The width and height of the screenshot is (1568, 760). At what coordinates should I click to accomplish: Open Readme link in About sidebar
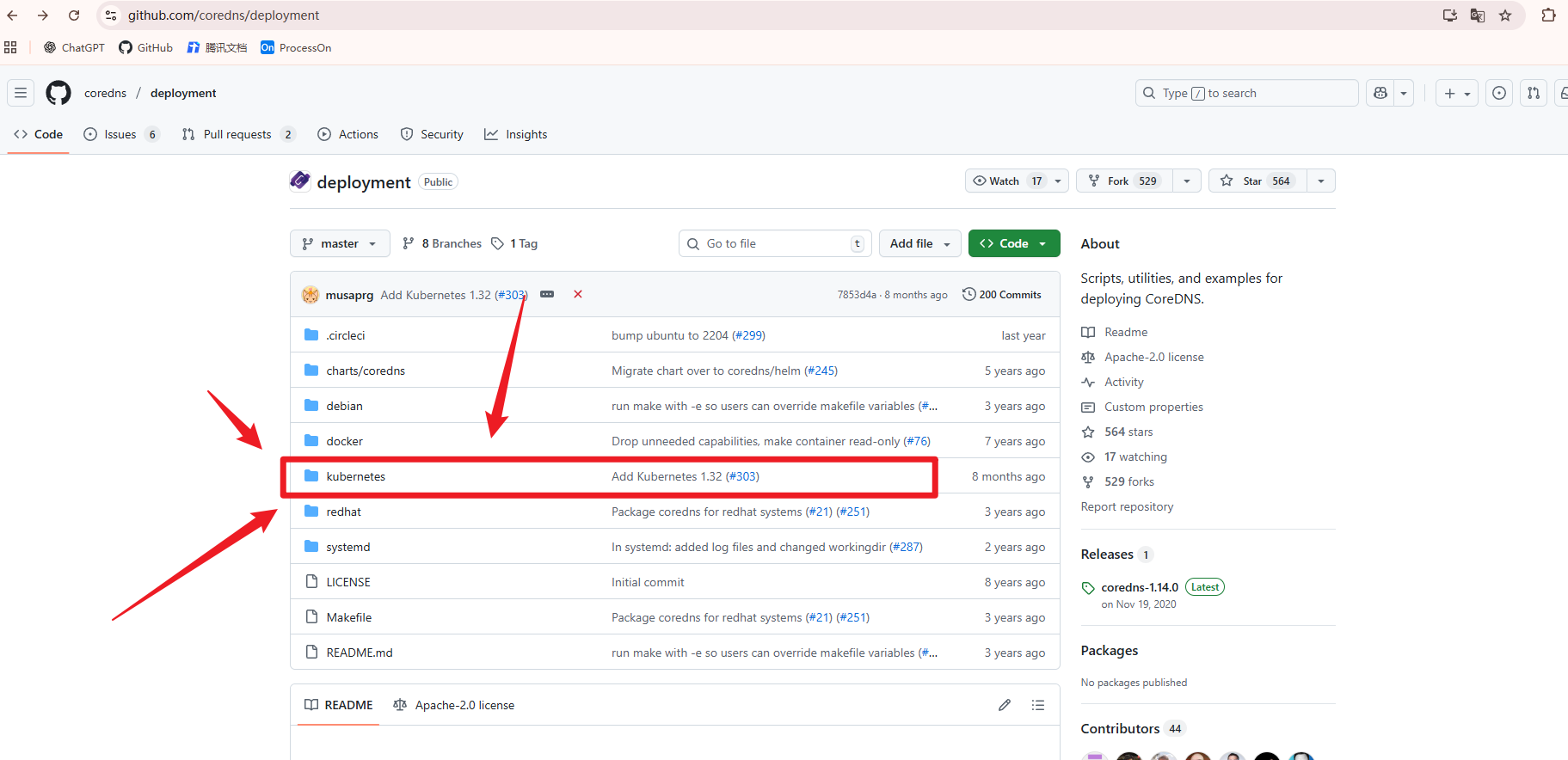point(1126,332)
